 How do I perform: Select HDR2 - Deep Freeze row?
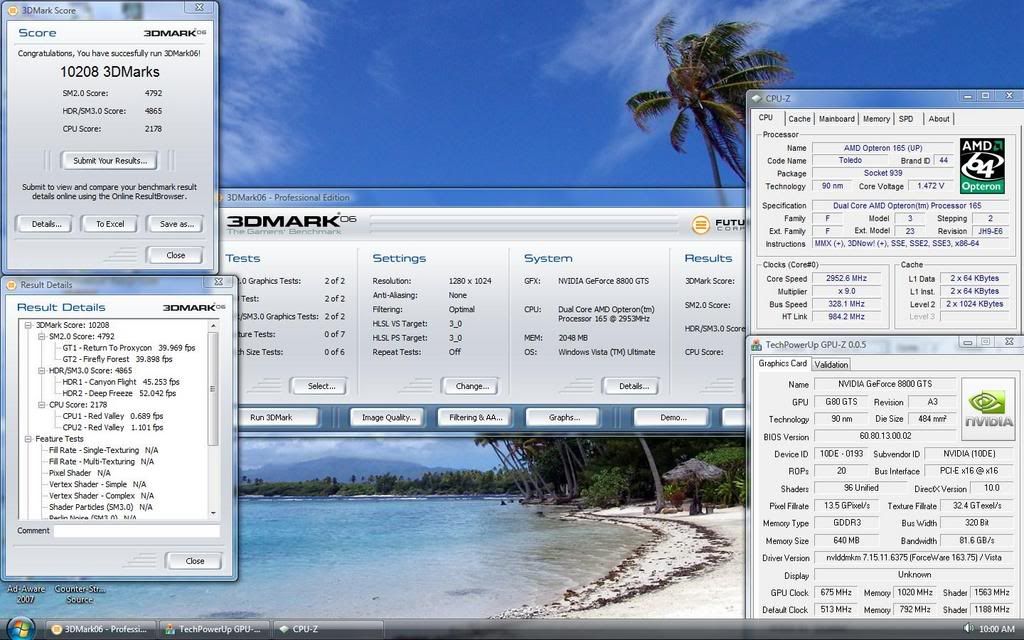coord(119,393)
